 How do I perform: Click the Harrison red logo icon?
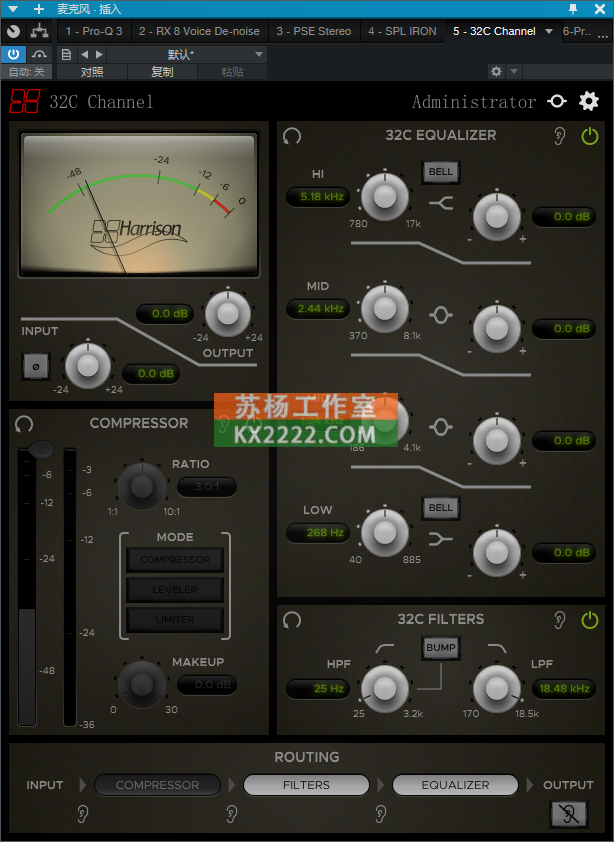point(25,101)
